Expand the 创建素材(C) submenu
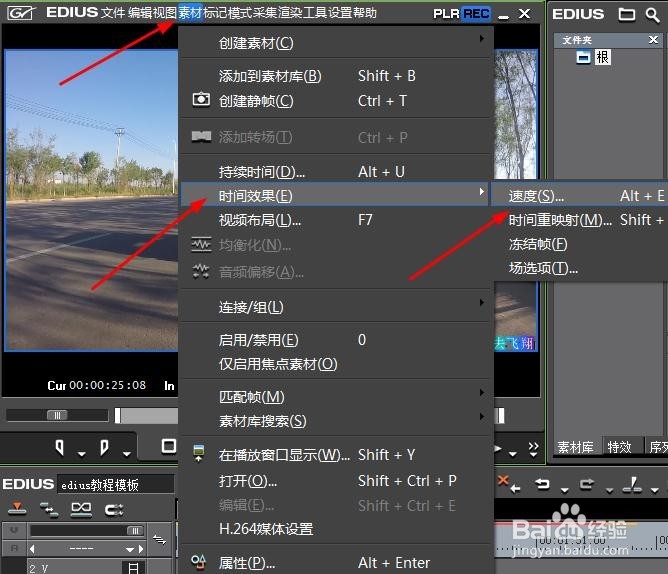 (x=336, y=43)
